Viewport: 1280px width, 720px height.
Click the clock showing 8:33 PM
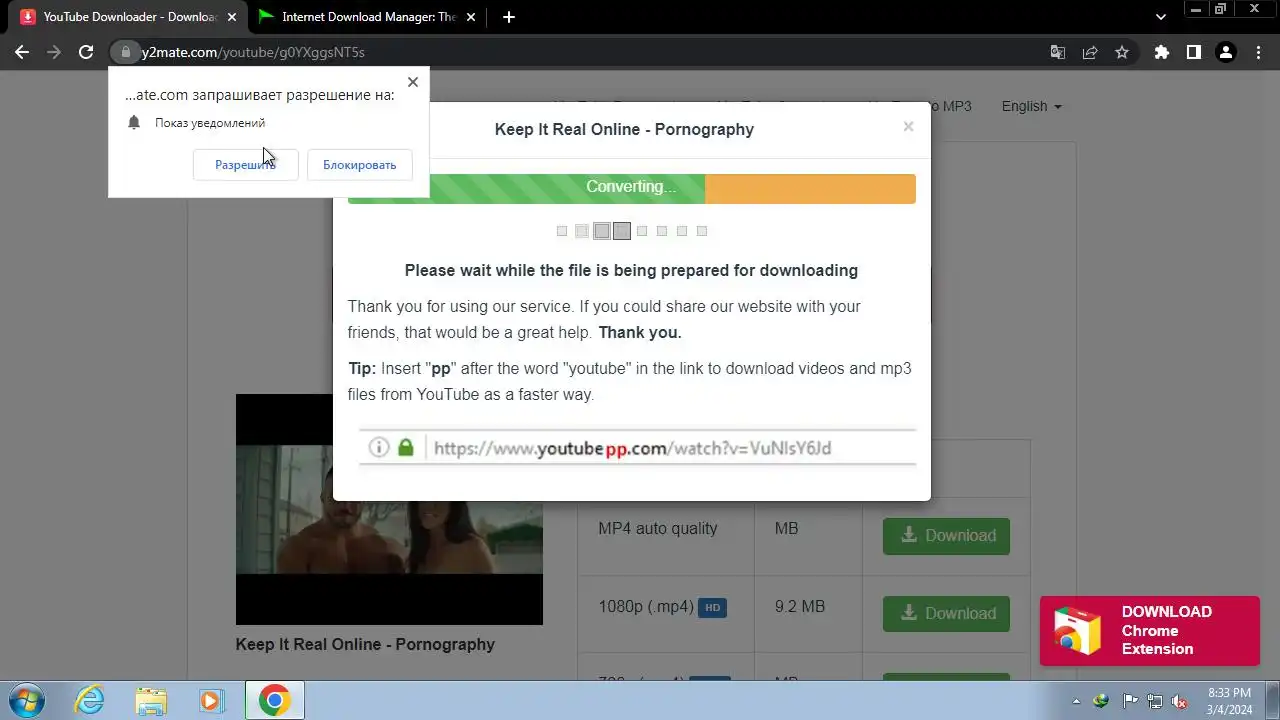click(1229, 701)
